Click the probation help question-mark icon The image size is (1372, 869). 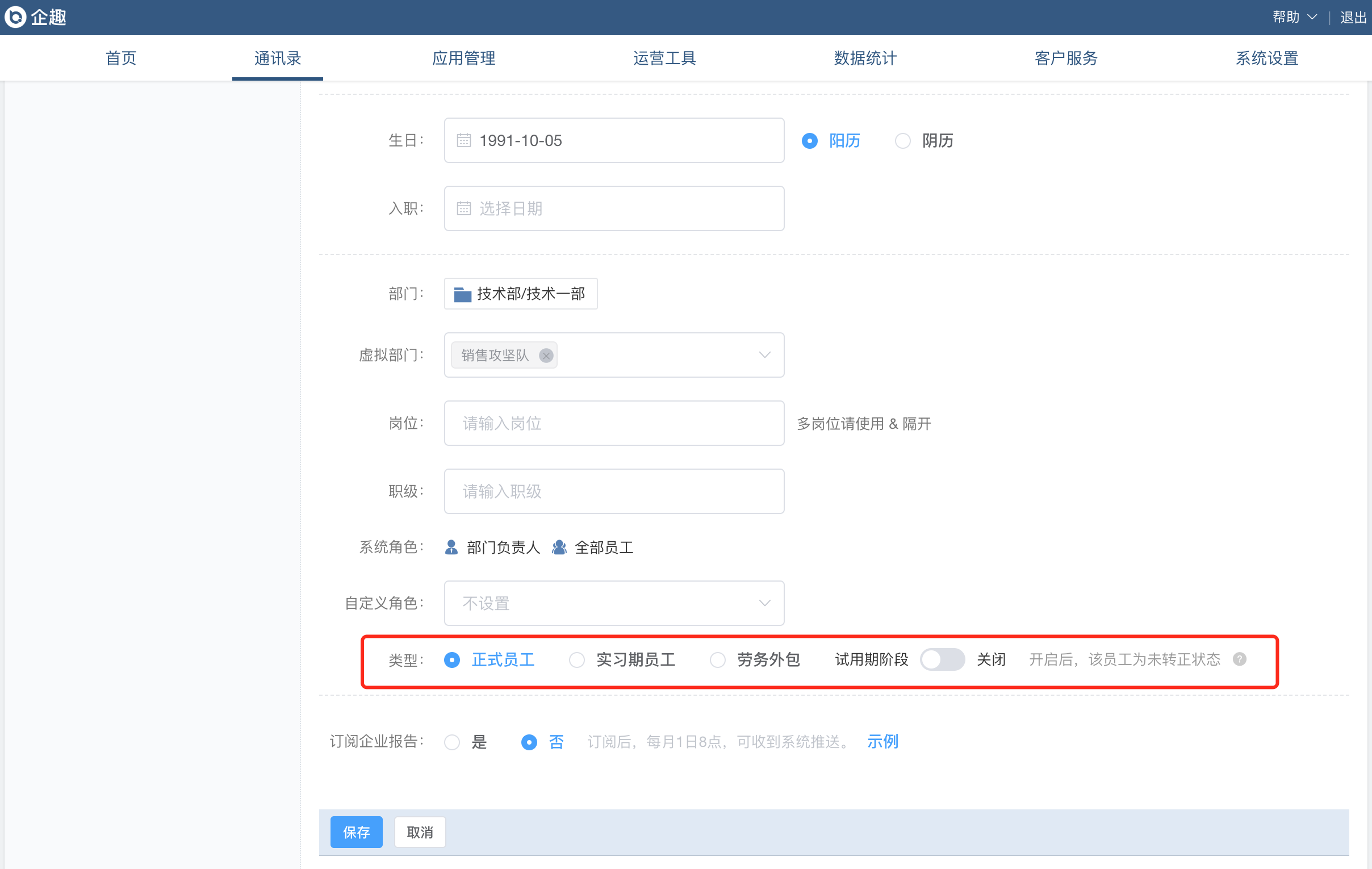(x=1239, y=659)
